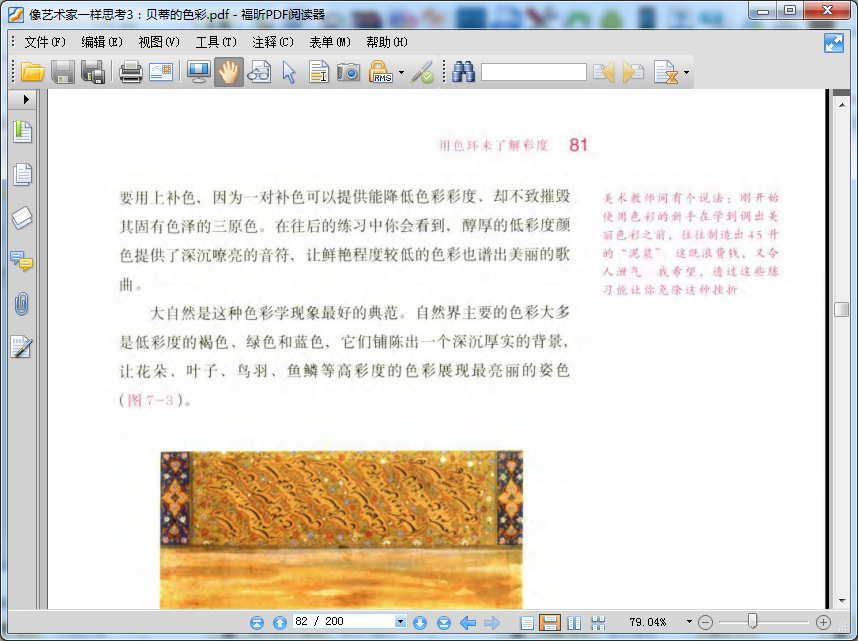Select the Hand tool
This screenshot has width=858, height=641.
click(229, 72)
